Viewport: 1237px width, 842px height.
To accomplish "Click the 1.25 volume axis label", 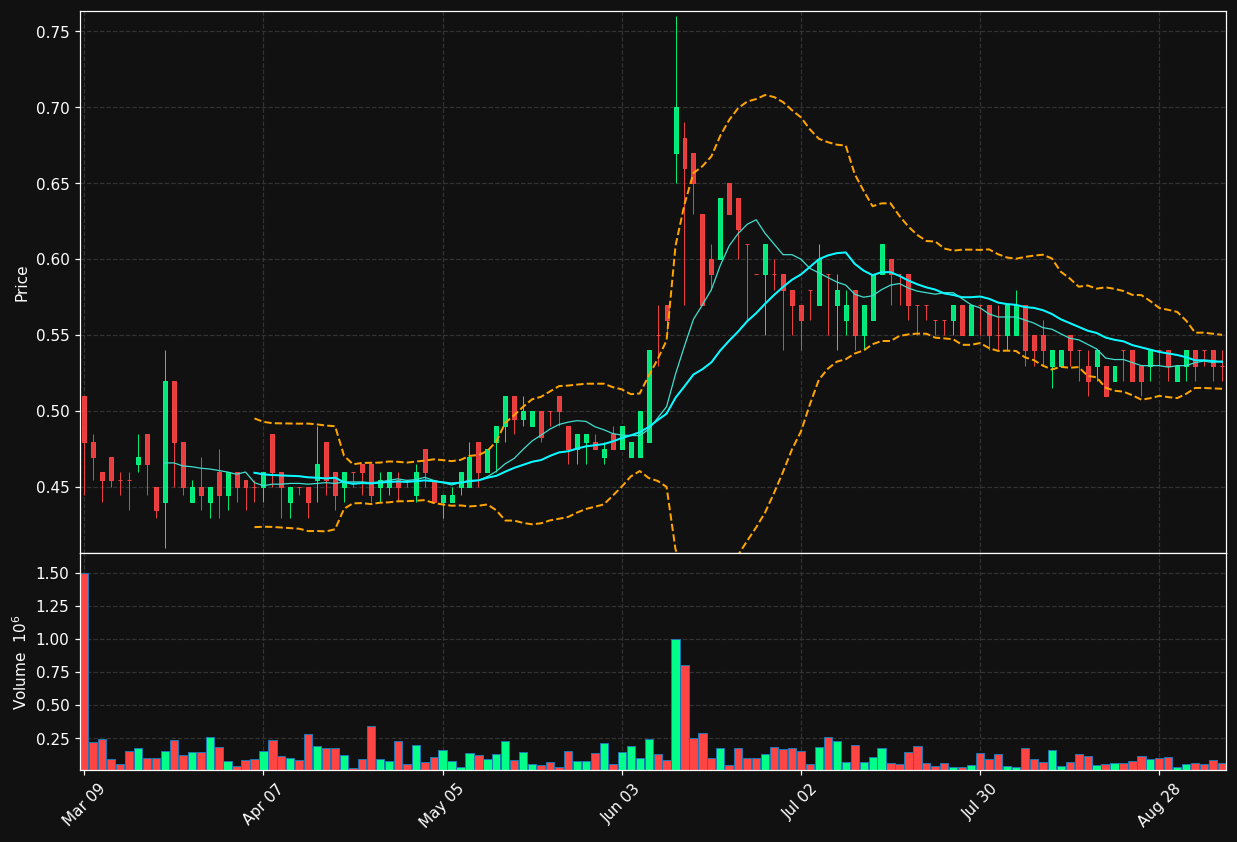I will 53,607.
